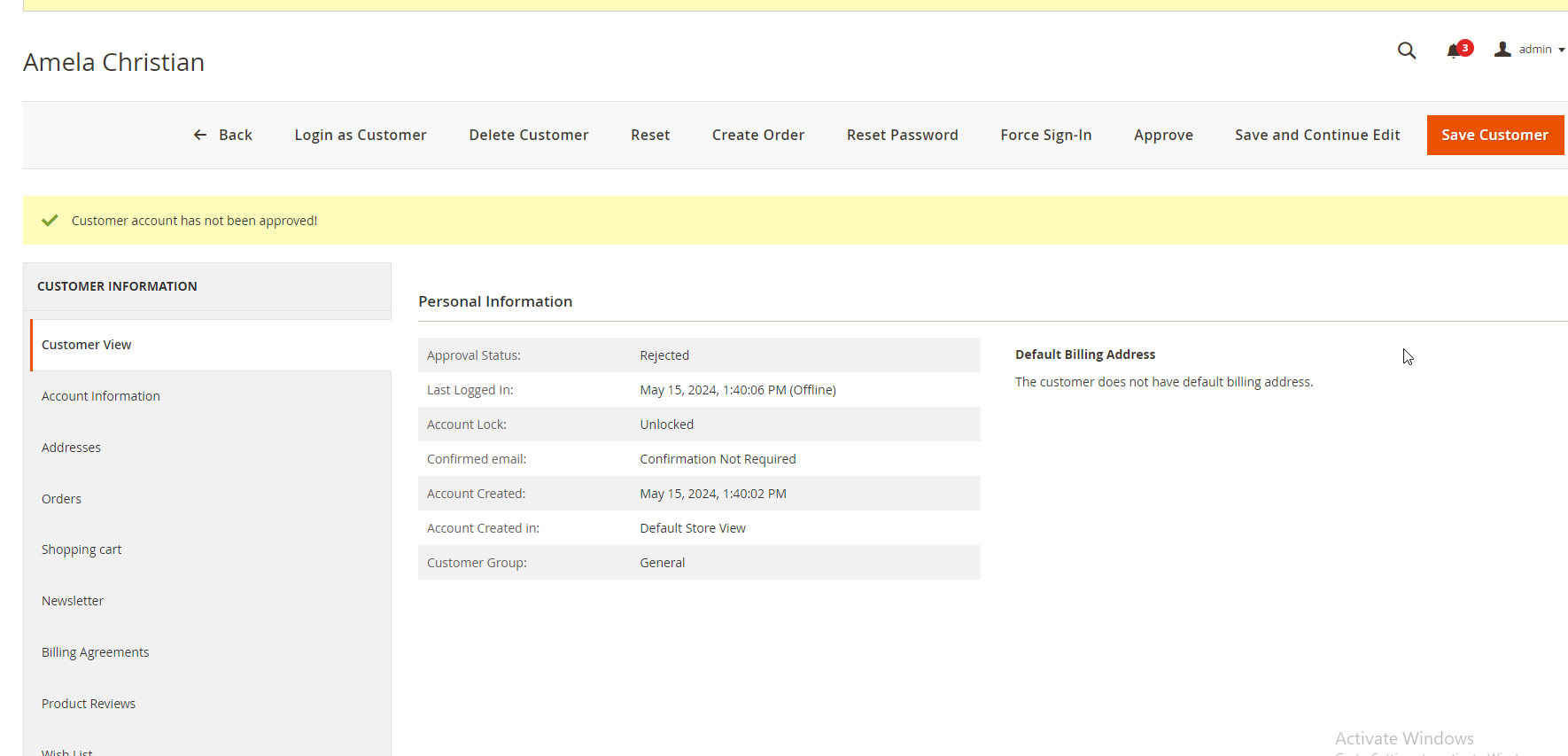This screenshot has height=756, width=1568.
Task: Open the Account Information tab
Action: (101, 396)
